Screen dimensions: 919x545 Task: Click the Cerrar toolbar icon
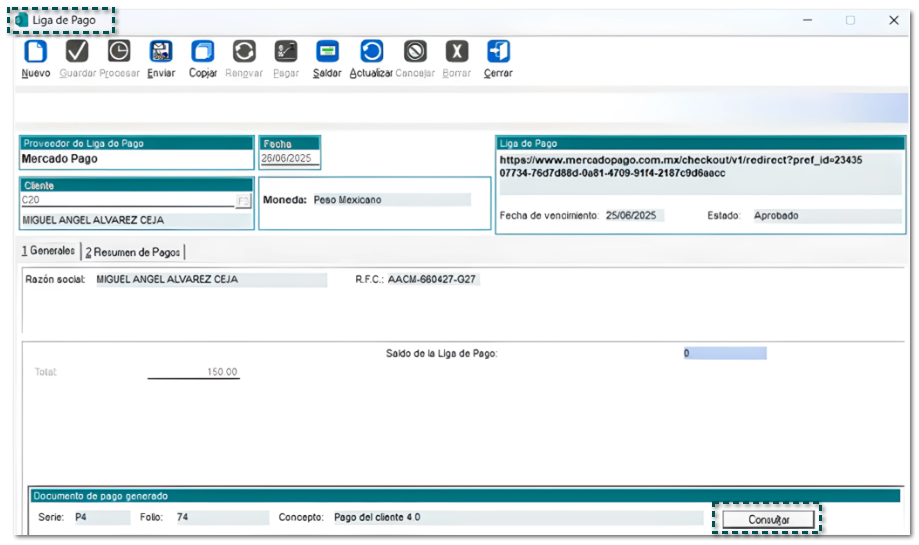[x=498, y=52]
